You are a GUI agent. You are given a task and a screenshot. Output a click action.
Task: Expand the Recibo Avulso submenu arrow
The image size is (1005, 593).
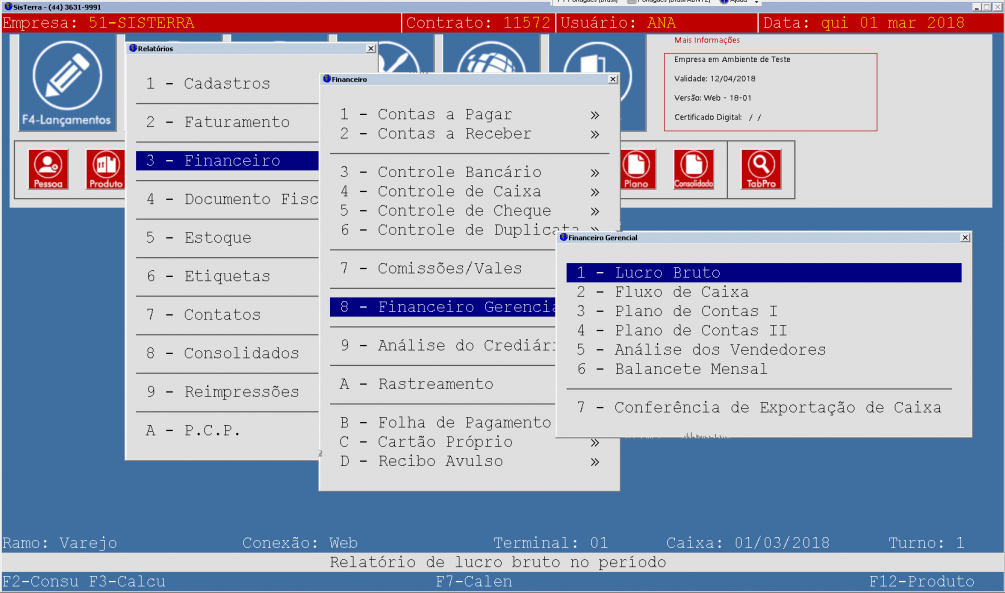(x=595, y=461)
